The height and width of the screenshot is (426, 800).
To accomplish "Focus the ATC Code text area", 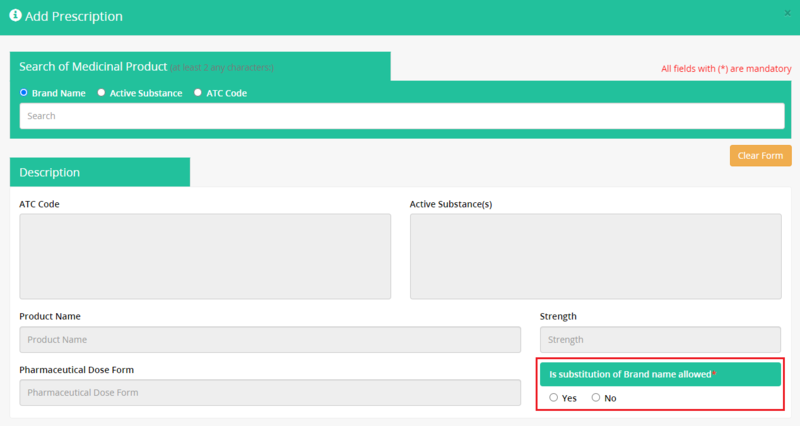I will tap(205, 256).
